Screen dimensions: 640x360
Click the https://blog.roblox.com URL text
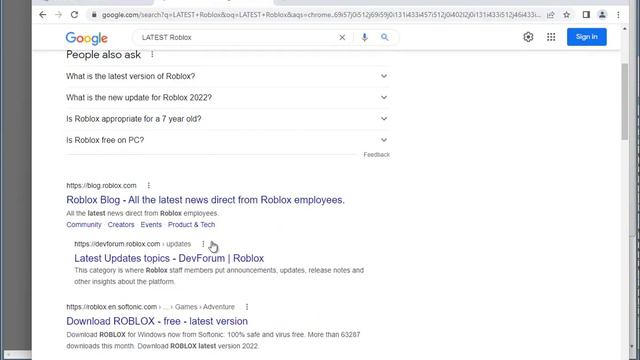pos(101,185)
